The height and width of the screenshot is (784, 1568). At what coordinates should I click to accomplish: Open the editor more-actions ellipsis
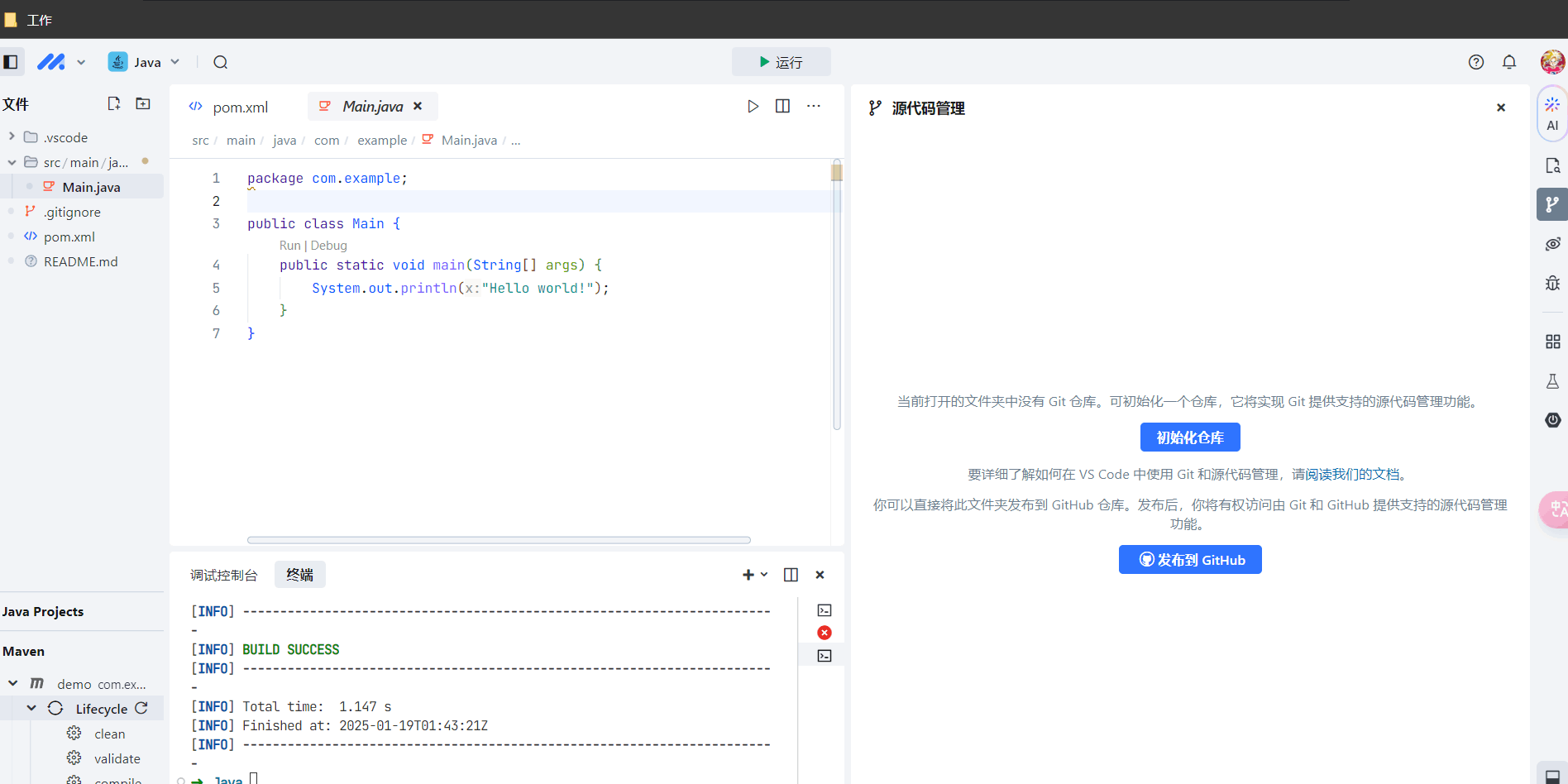click(814, 106)
